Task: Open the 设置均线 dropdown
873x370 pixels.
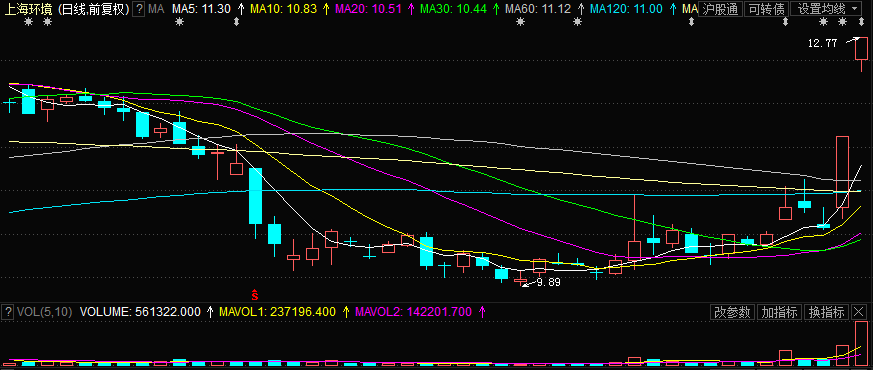Action: [x=827, y=8]
